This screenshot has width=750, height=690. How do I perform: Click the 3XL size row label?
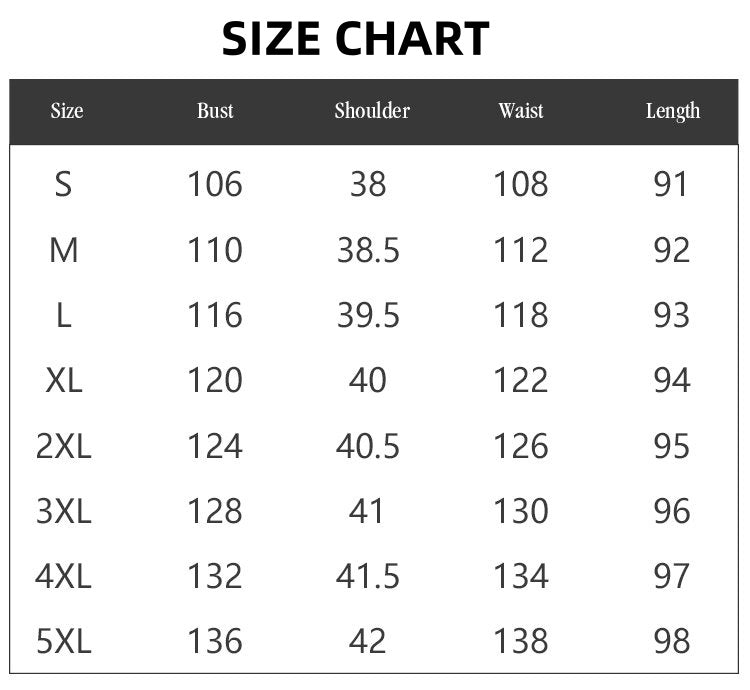click(64, 511)
